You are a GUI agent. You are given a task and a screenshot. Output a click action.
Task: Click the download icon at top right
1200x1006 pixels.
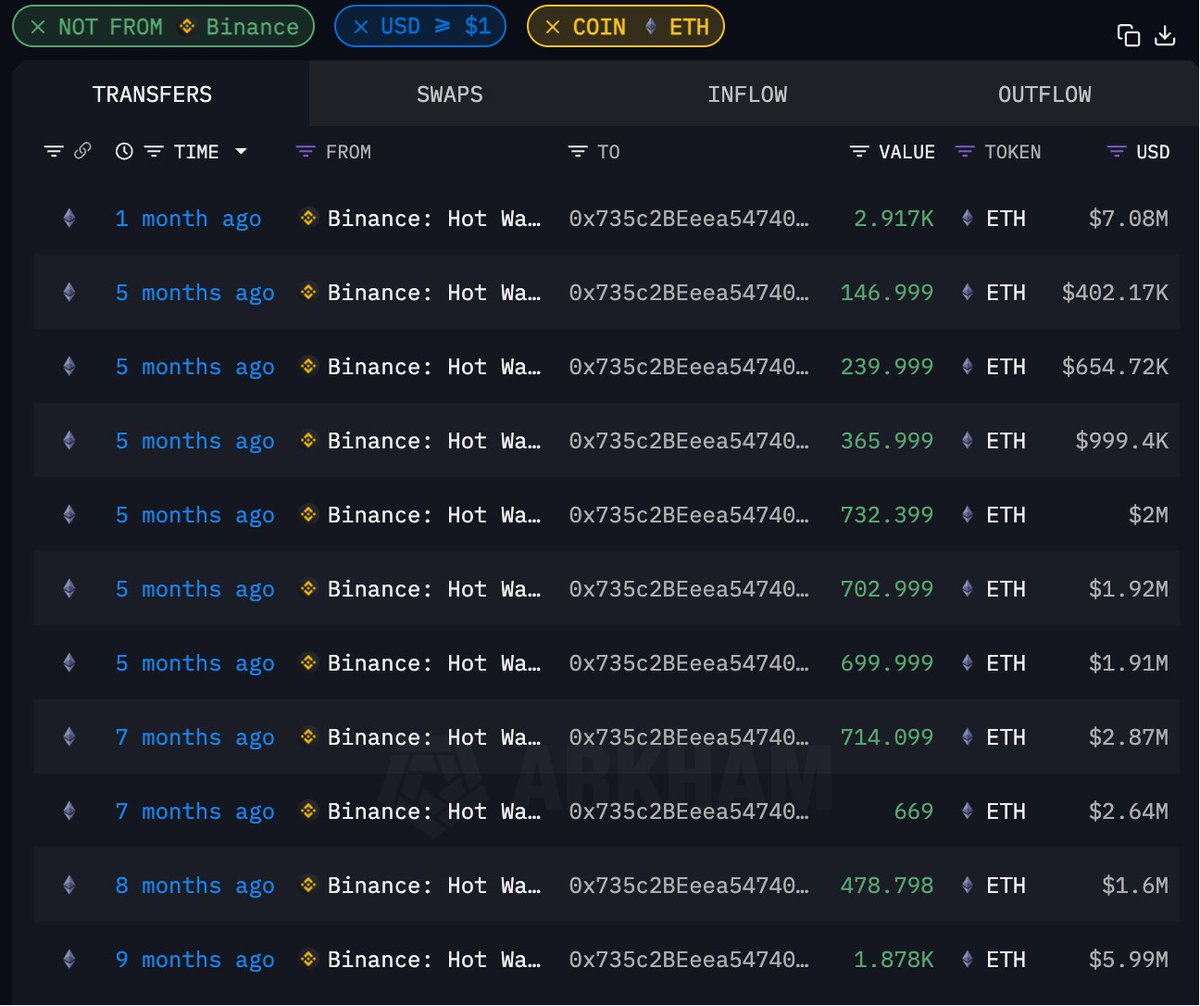[x=1164, y=35]
